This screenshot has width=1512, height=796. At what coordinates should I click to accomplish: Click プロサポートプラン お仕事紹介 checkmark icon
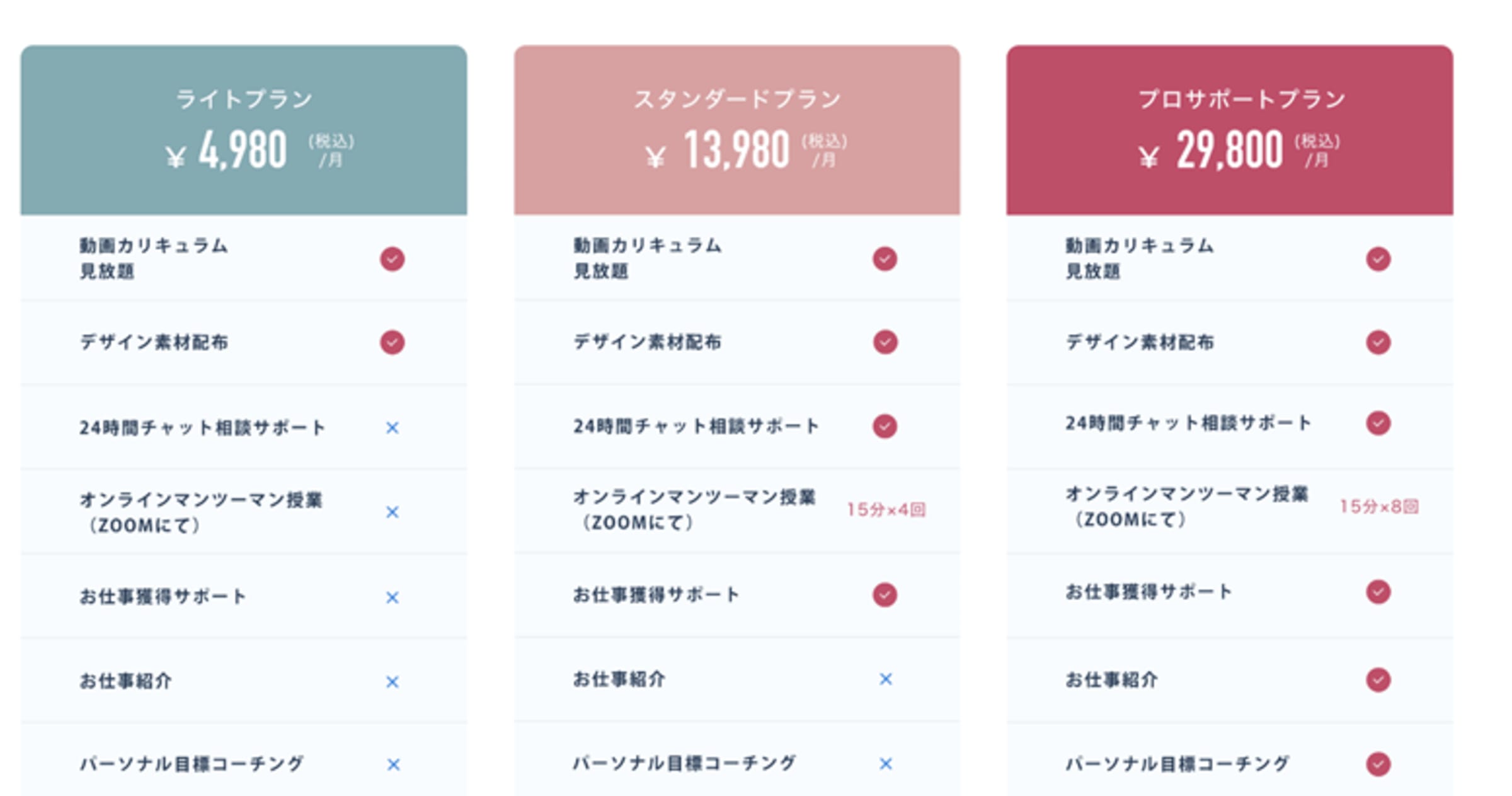click(x=1378, y=680)
